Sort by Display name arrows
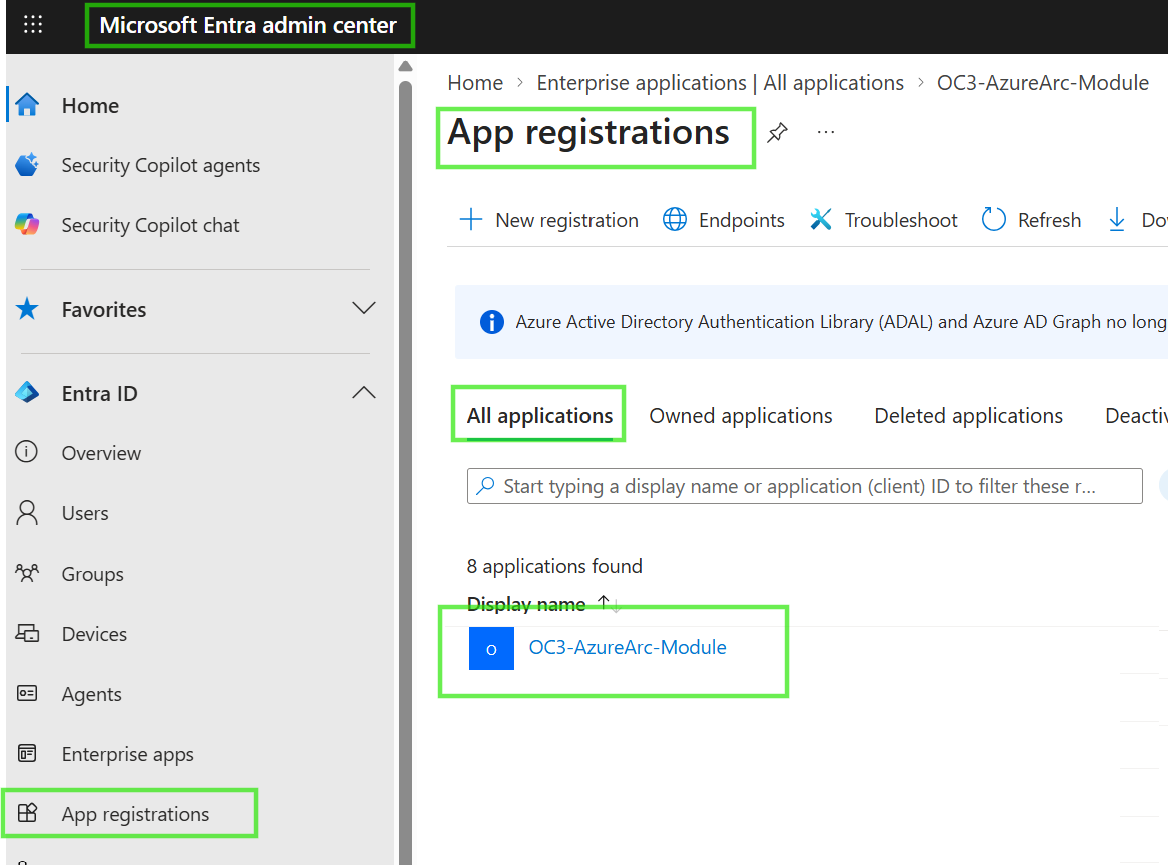Viewport: 1168px width, 865px height. tap(609, 603)
